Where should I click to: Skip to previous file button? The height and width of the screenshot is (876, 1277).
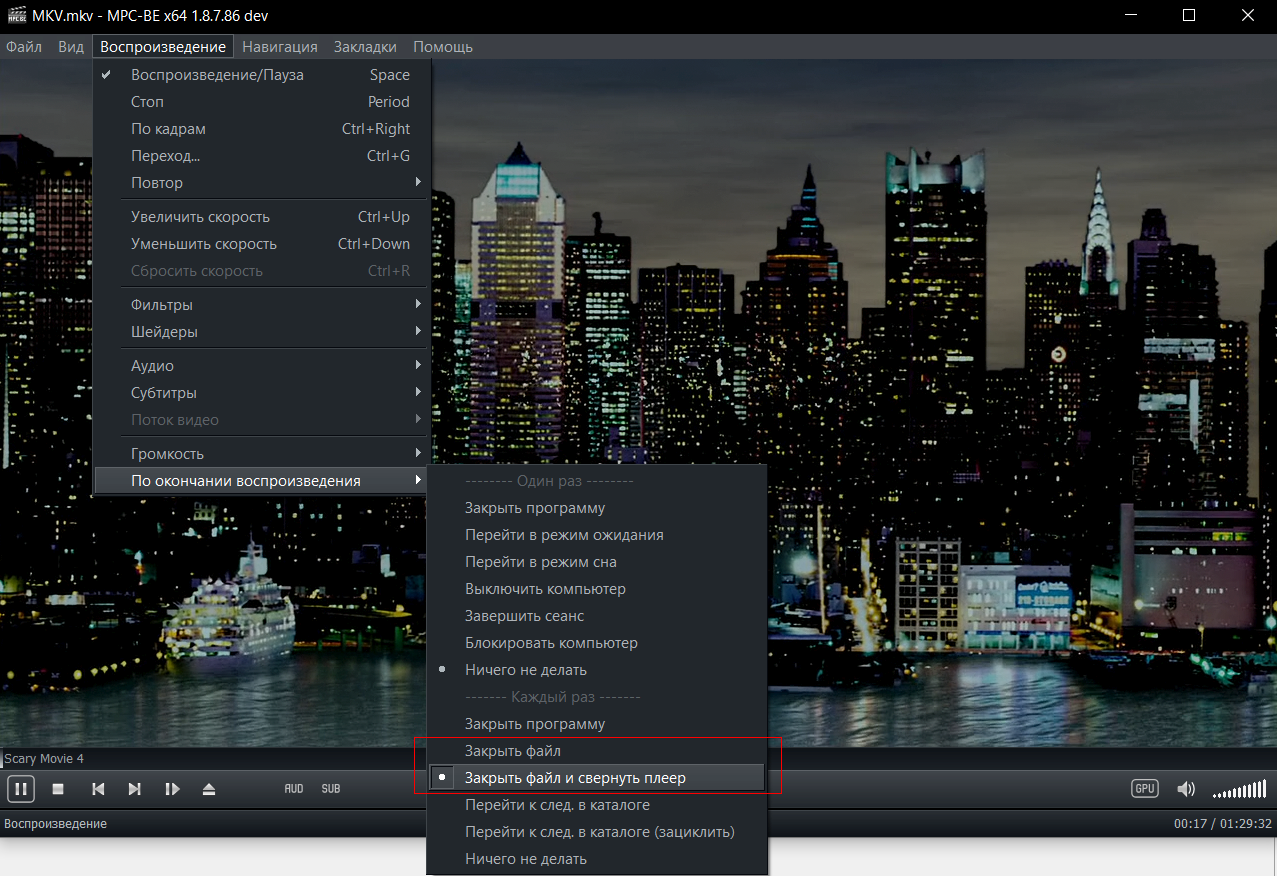[x=98, y=789]
